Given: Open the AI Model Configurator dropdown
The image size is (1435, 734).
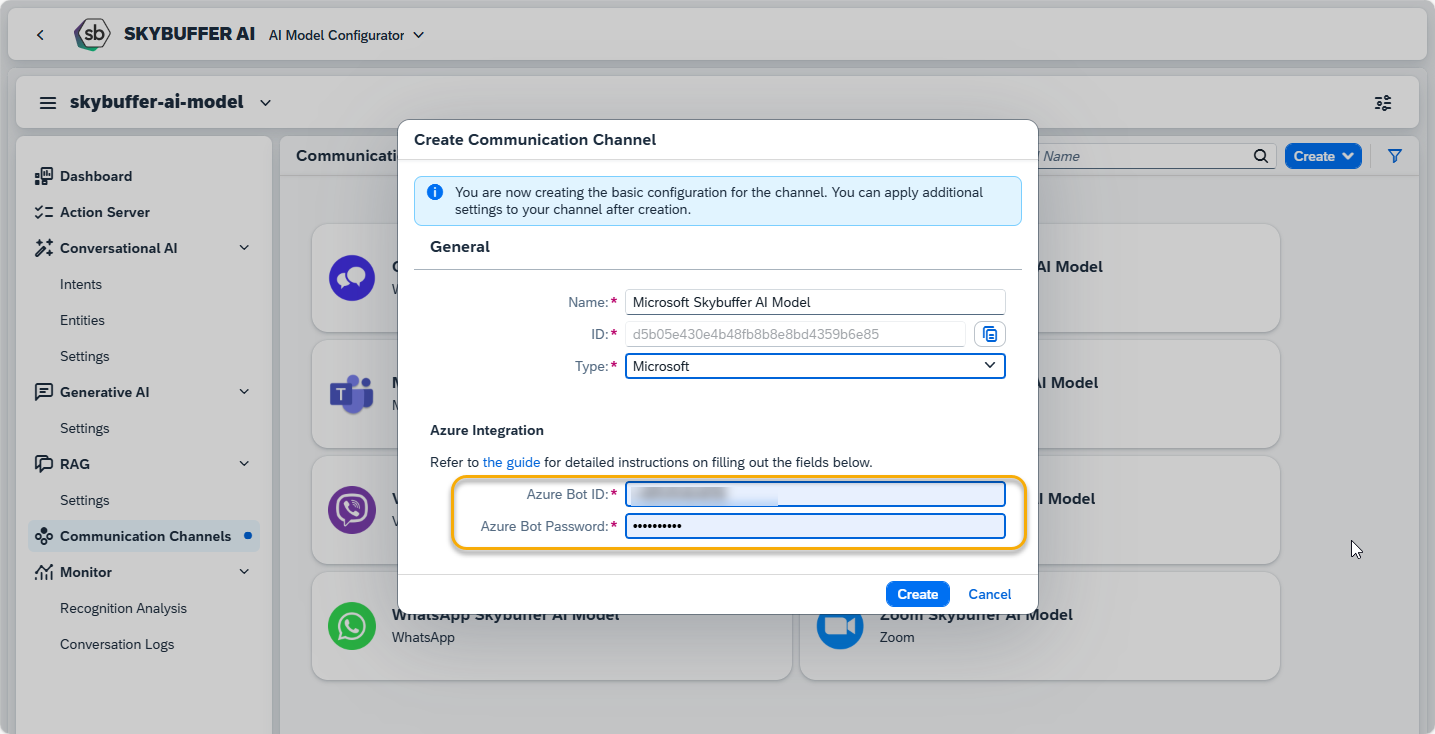Looking at the screenshot, I should click(x=347, y=35).
